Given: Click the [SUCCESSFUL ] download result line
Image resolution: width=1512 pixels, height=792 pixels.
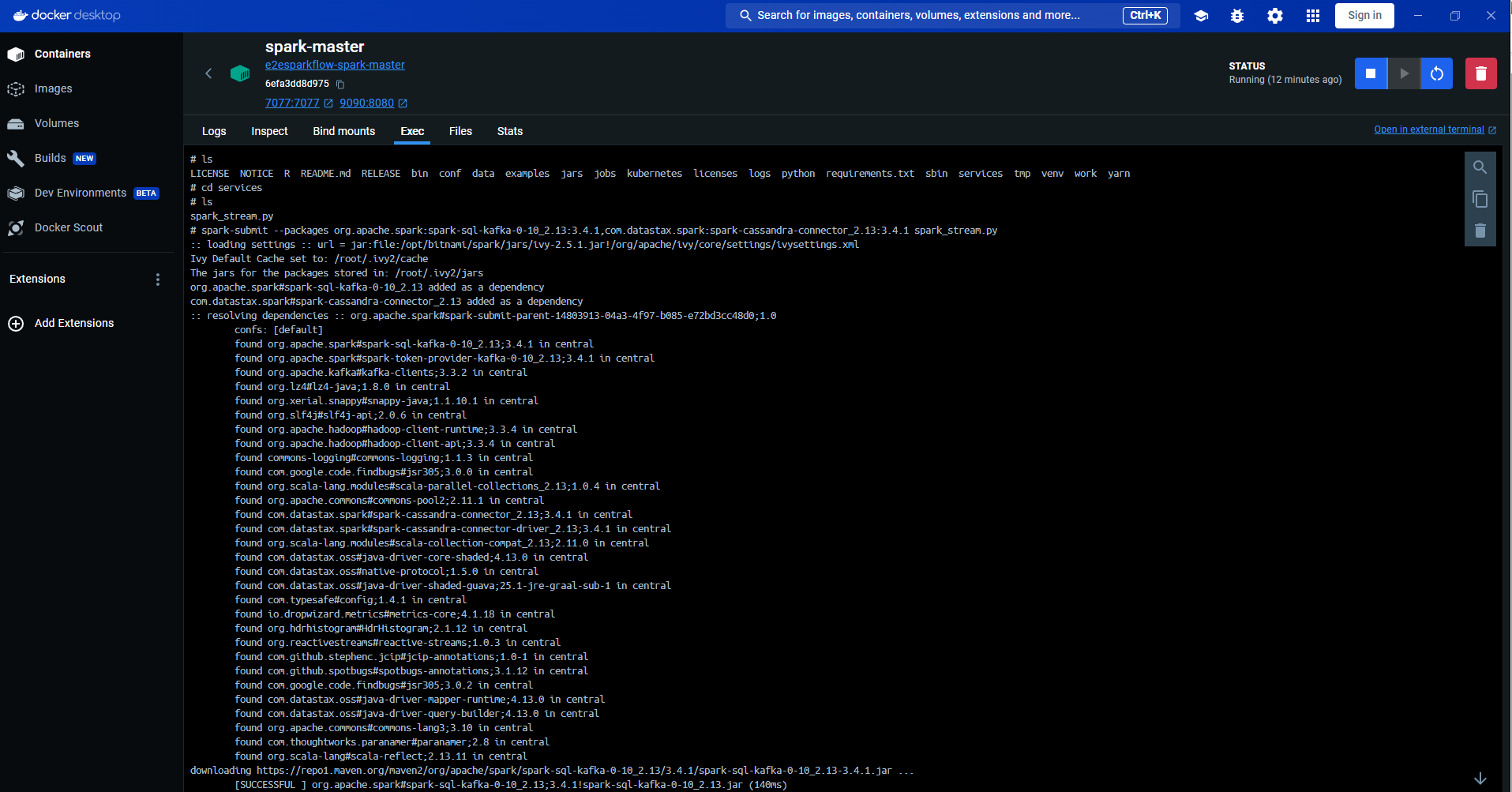Looking at the screenshot, I should (x=511, y=785).
